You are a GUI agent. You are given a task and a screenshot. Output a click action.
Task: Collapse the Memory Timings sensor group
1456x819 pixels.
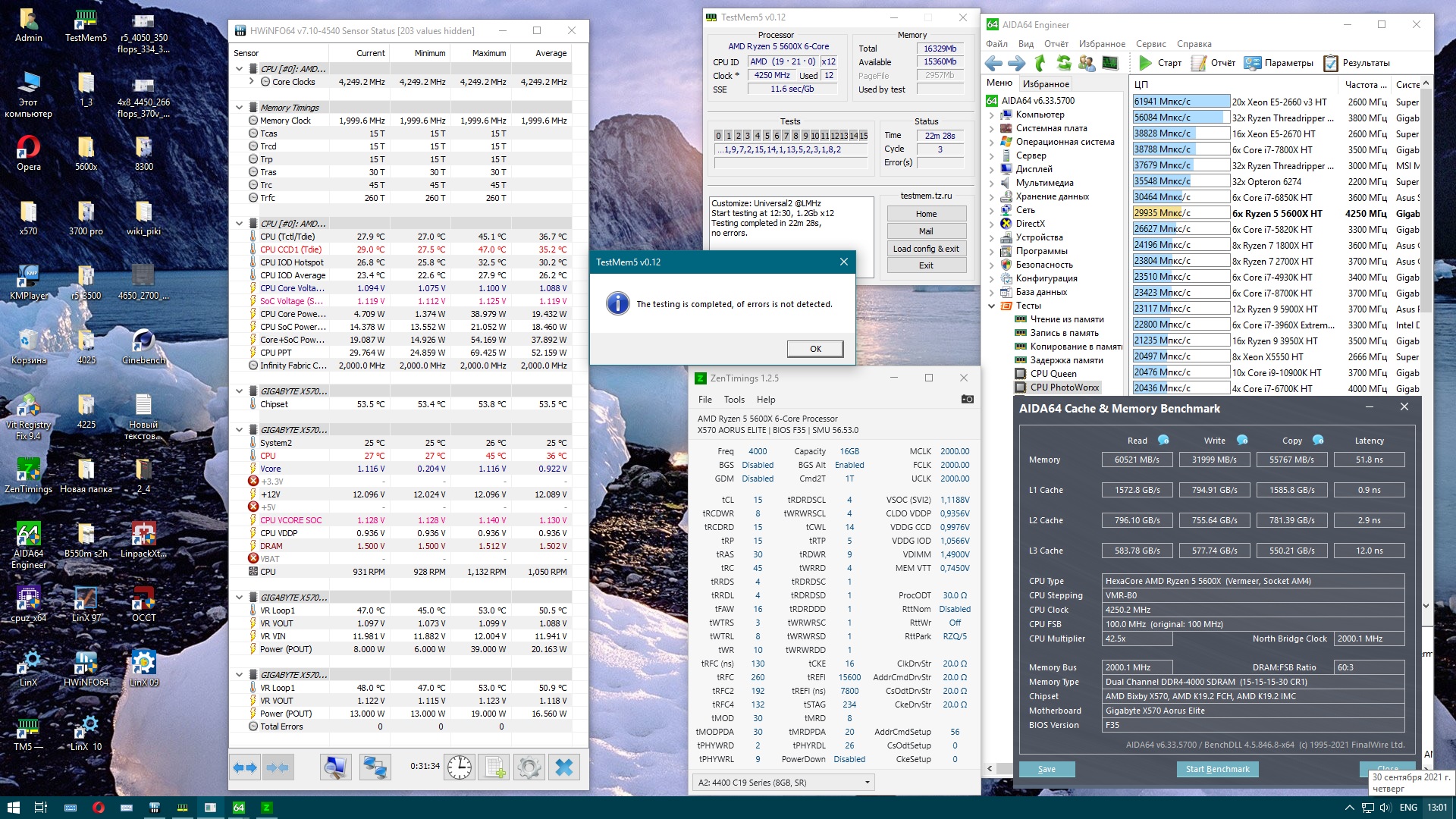239,108
